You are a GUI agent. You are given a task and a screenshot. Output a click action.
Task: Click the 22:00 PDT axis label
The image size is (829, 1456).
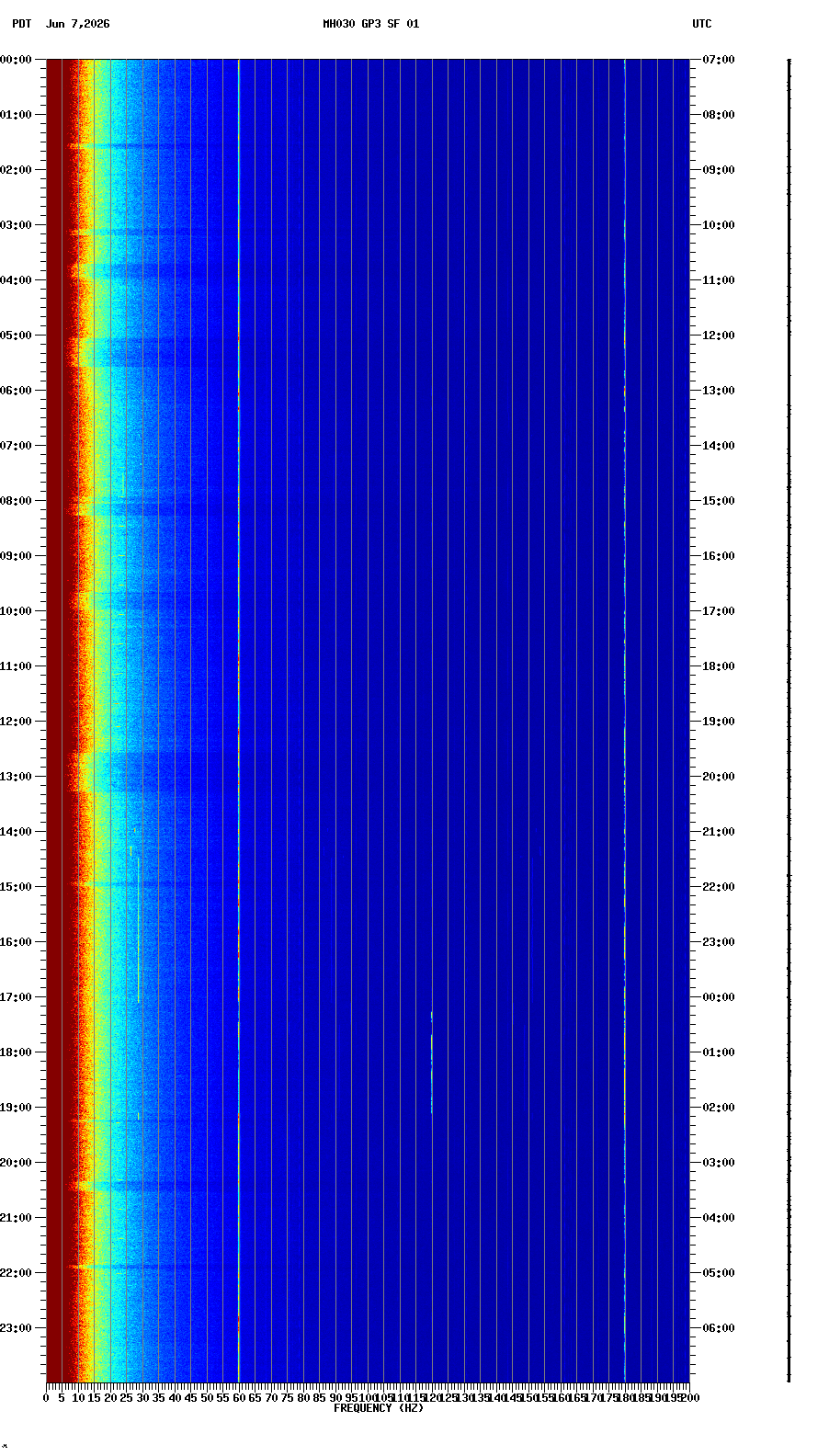pos(16,1273)
